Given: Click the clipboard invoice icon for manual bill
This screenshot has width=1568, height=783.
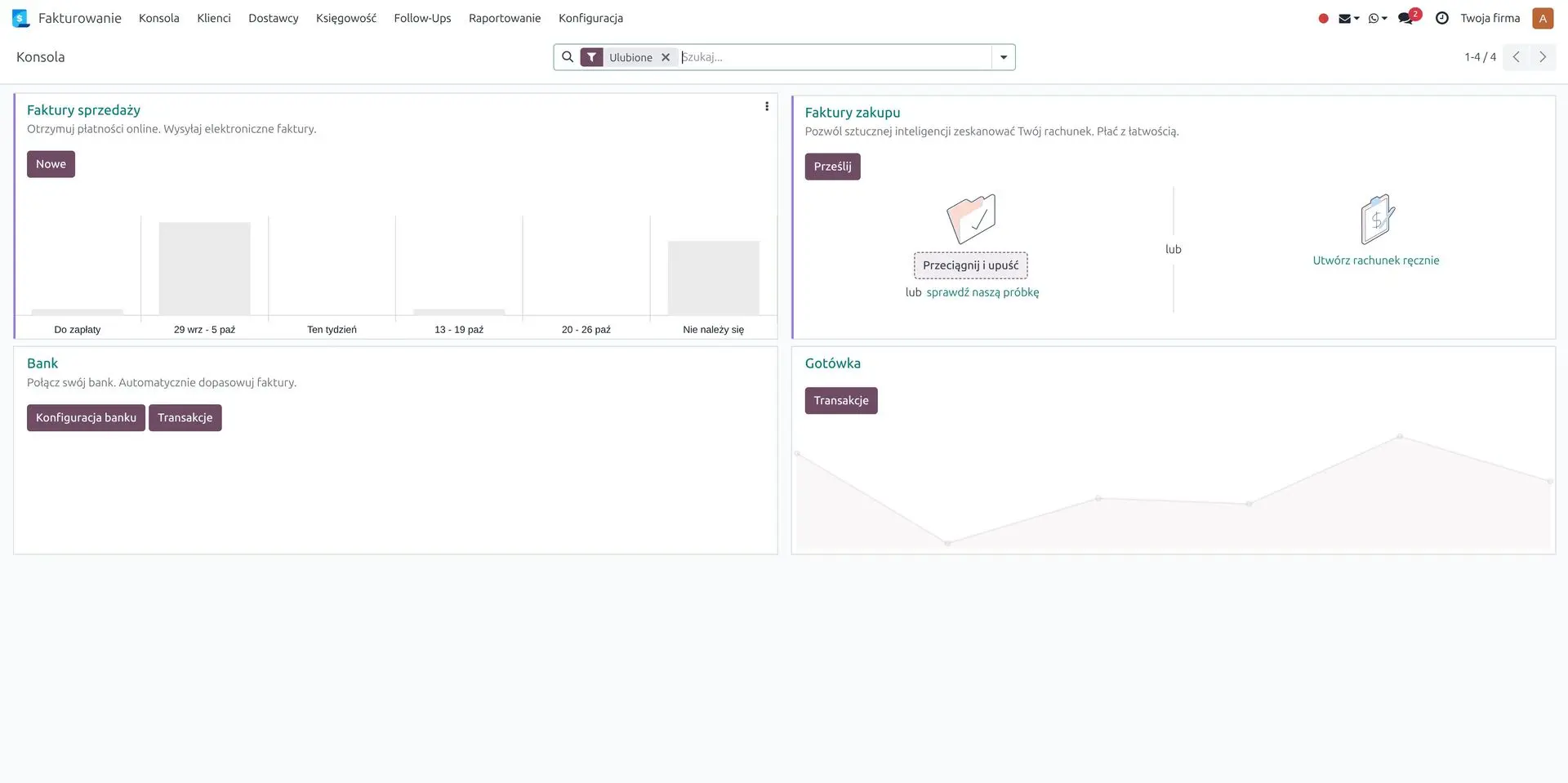Looking at the screenshot, I should [x=1376, y=220].
